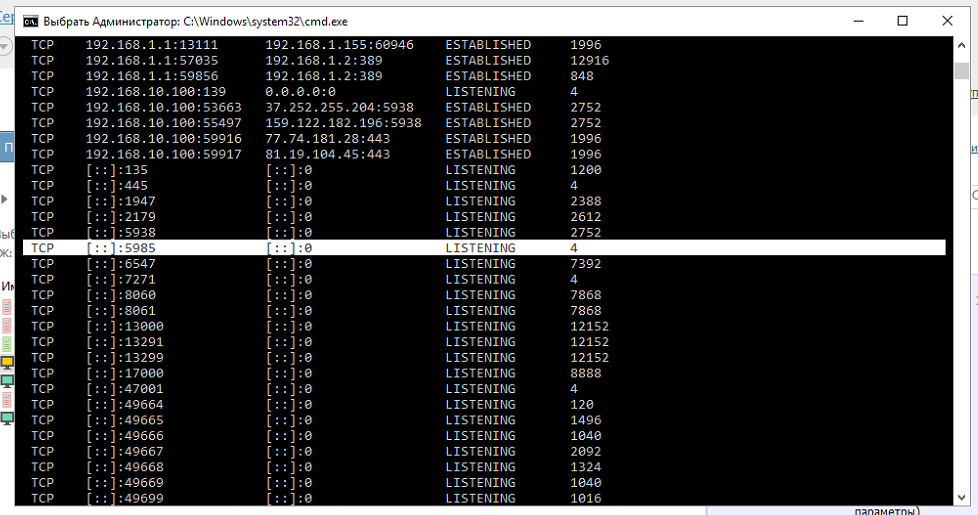Click local address [::]:2179

[x=120, y=217]
